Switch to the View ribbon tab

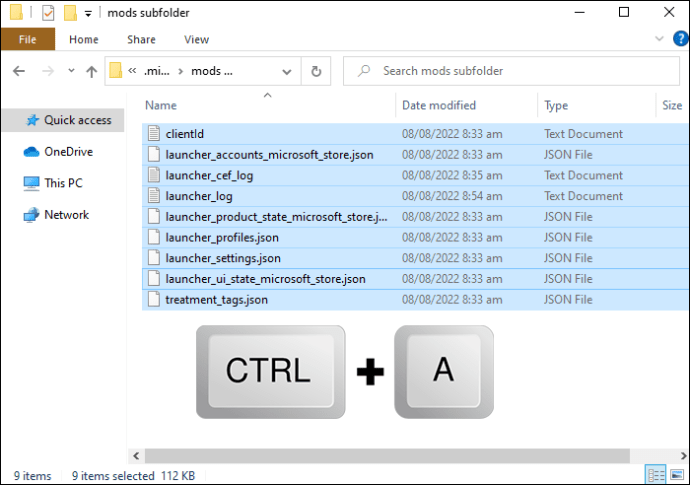(x=196, y=39)
